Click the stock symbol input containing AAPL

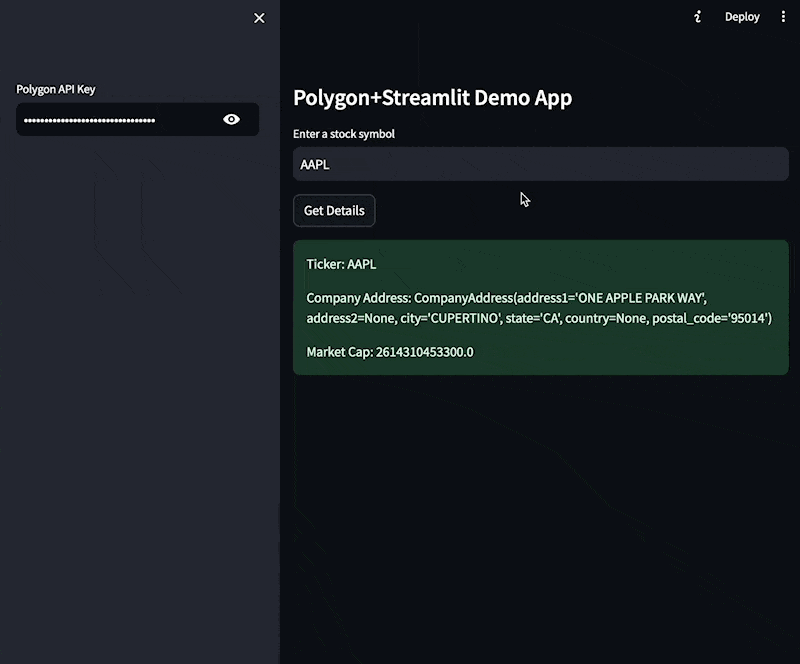tap(540, 164)
